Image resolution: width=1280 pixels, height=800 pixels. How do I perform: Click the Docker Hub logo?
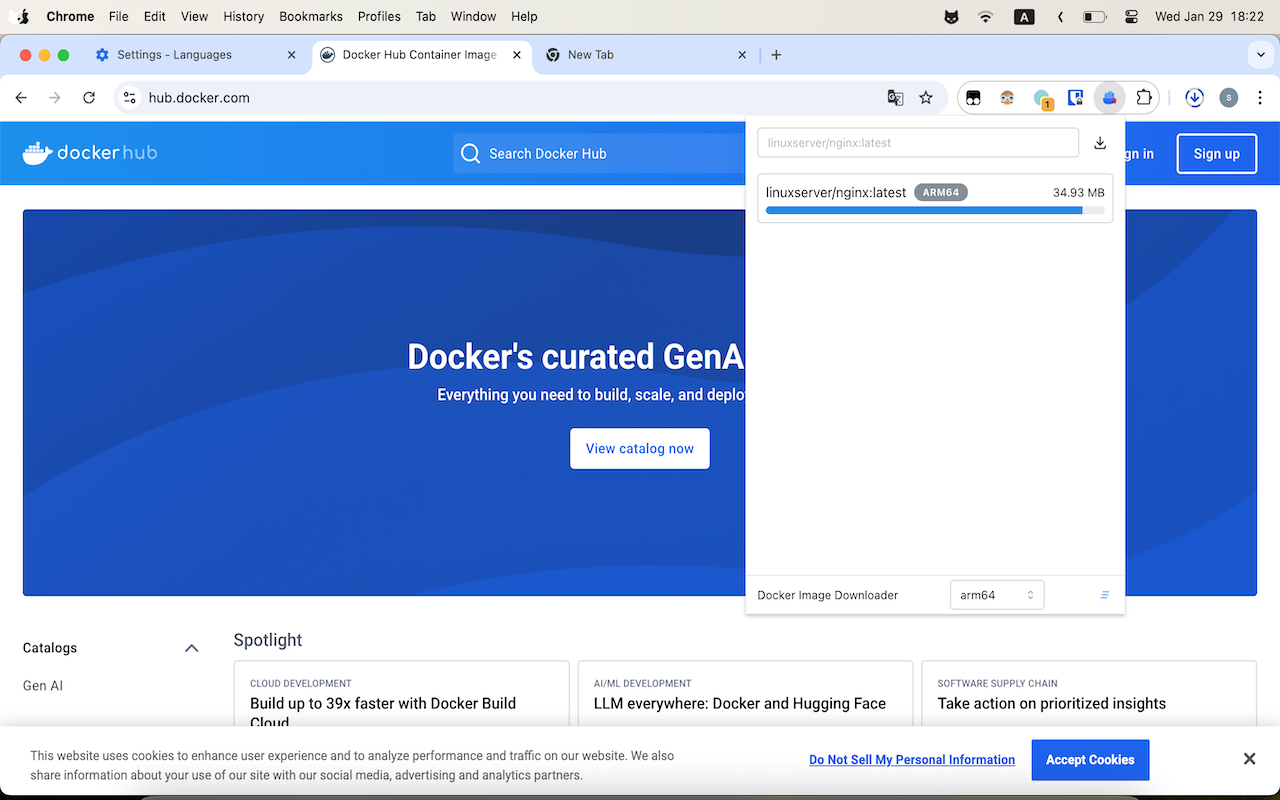click(90, 153)
